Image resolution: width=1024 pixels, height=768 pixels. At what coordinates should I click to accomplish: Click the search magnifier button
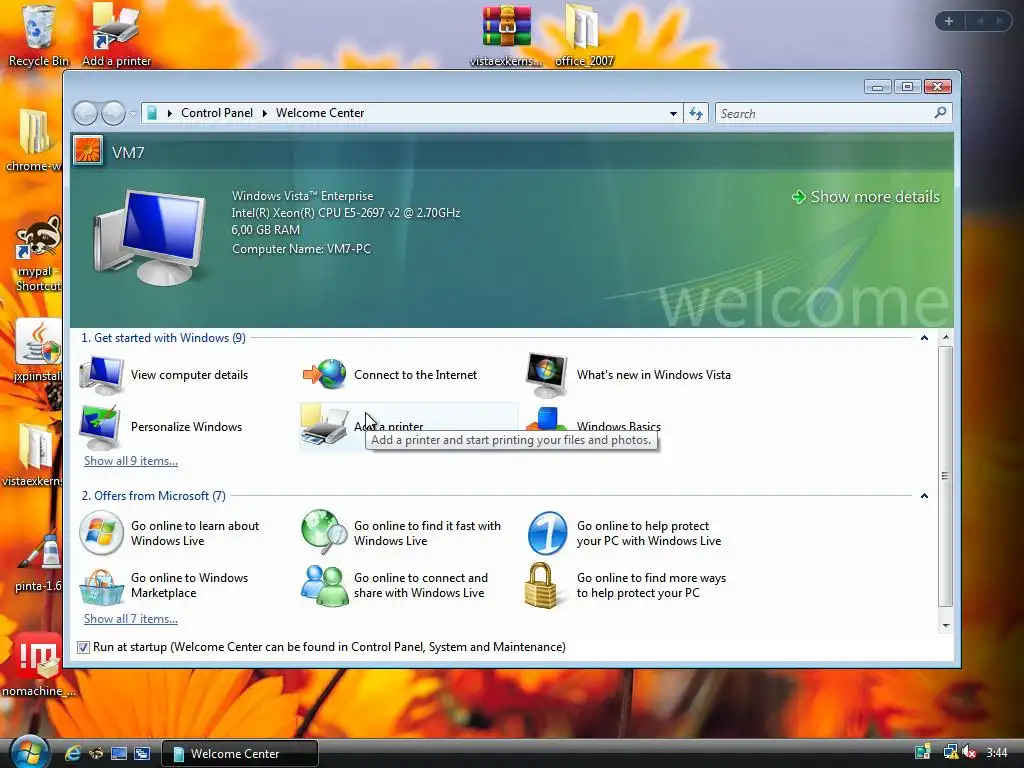tap(940, 113)
